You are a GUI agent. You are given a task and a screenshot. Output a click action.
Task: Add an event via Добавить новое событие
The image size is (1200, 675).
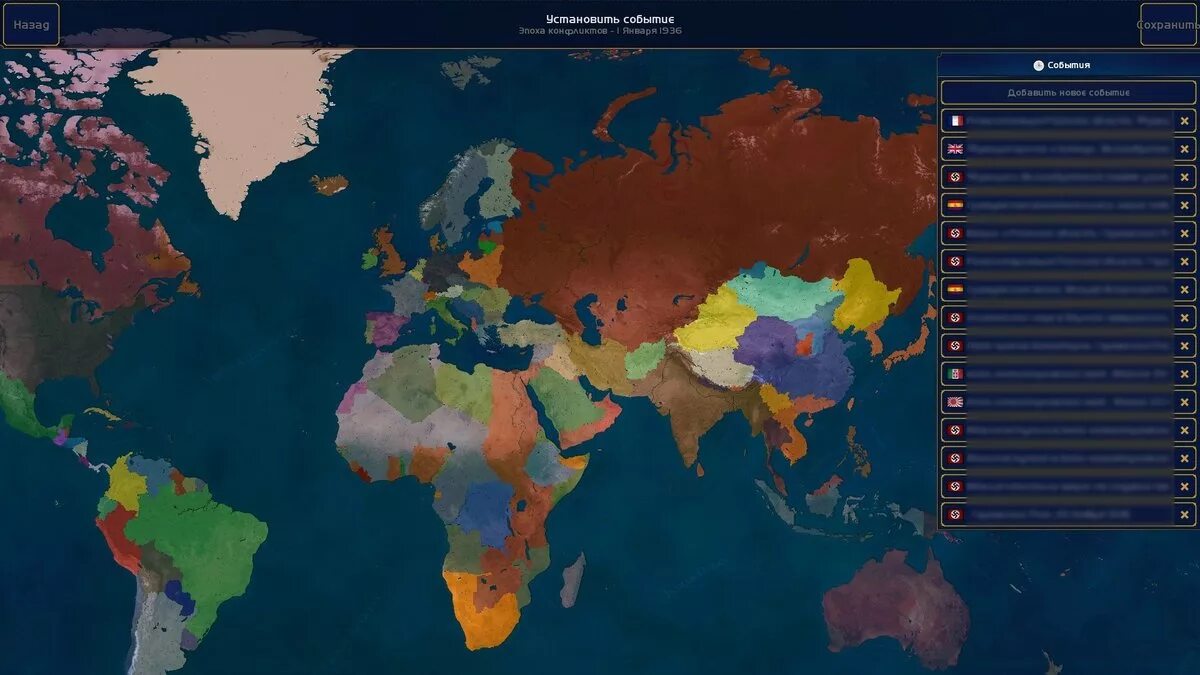click(x=1068, y=93)
